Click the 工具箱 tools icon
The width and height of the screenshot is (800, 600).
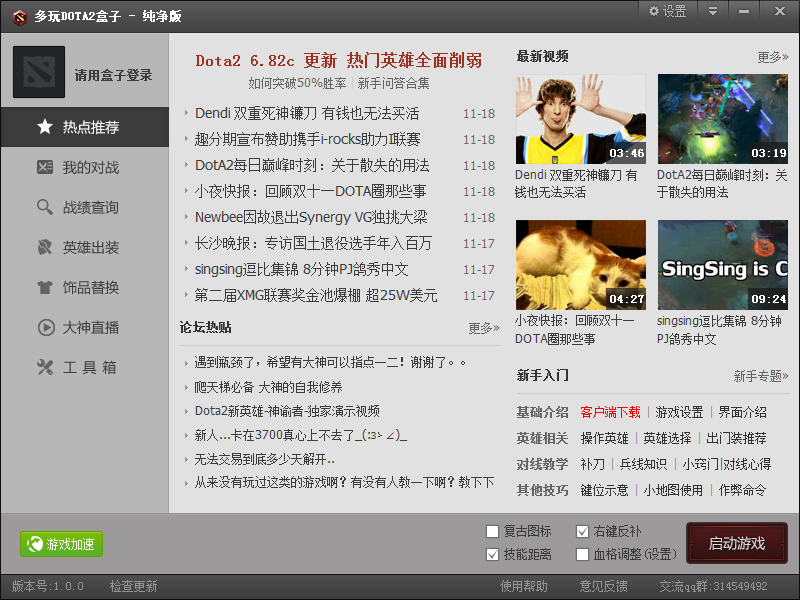tap(45, 367)
